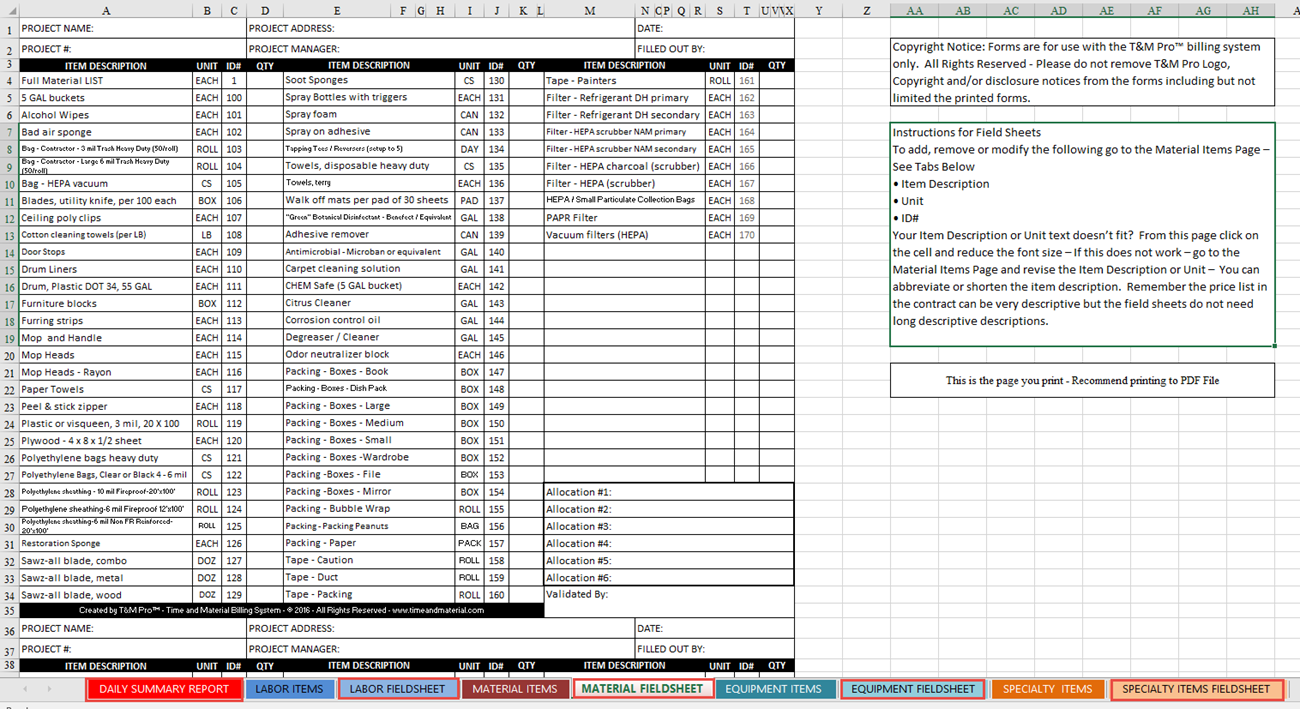Select the 'Paper Towels' cell
The image size is (1300, 709).
tap(106, 389)
